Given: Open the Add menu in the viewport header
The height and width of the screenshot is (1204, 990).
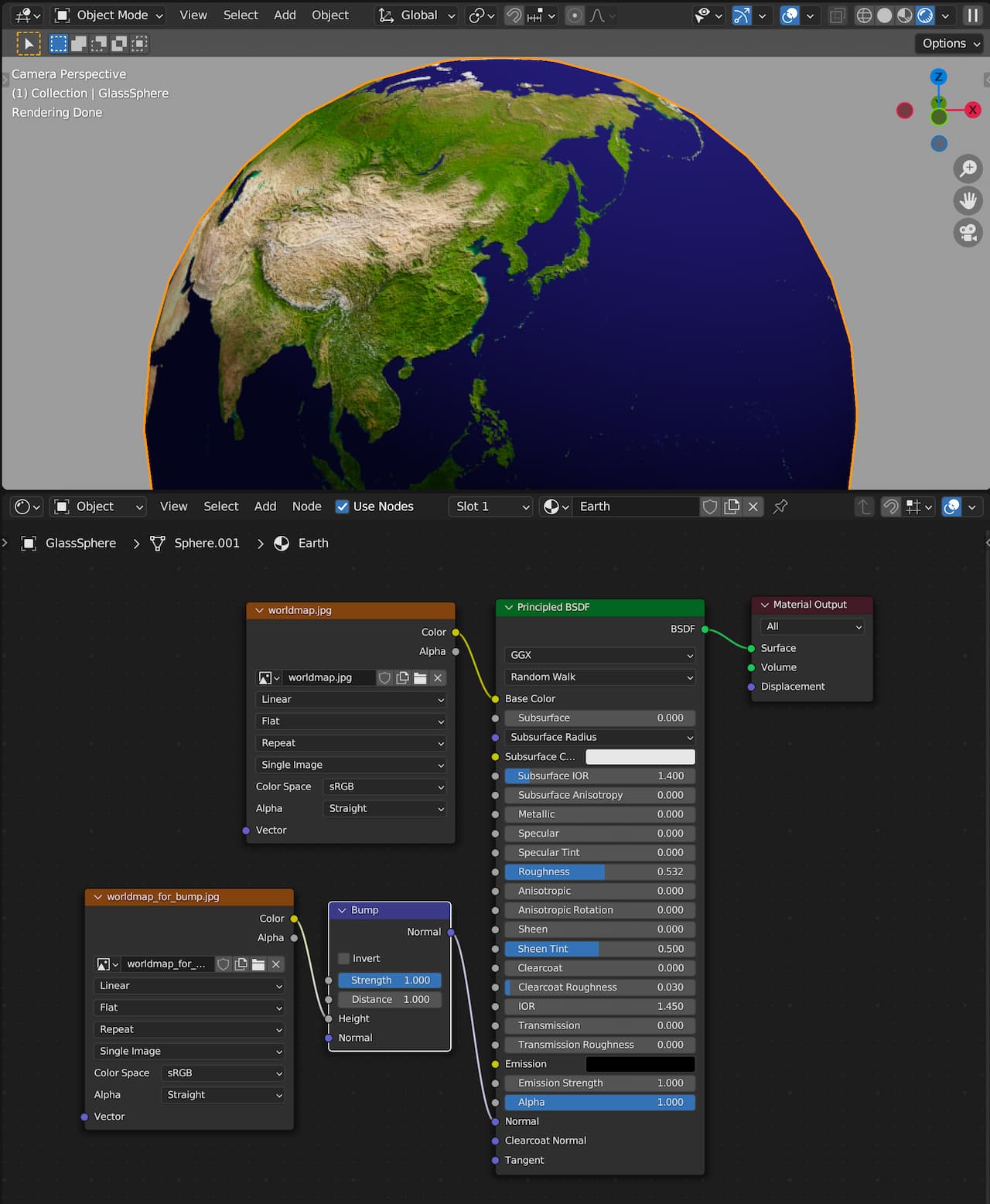Looking at the screenshot, I should tap(285, 15).
